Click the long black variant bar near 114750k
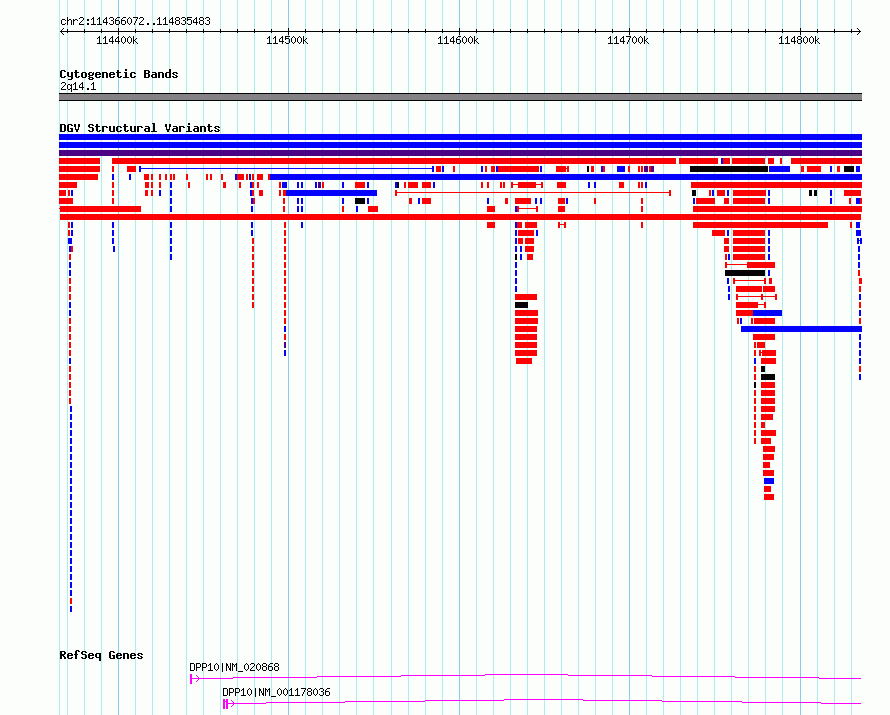 pos(729,169)
